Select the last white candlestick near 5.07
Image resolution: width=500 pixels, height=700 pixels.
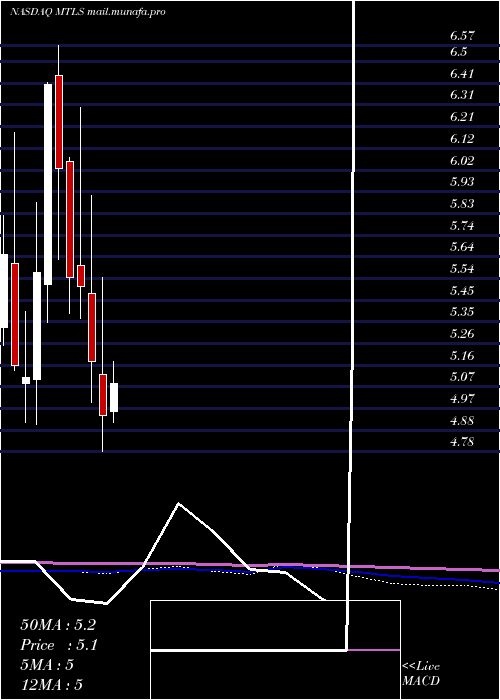point(114,397)
